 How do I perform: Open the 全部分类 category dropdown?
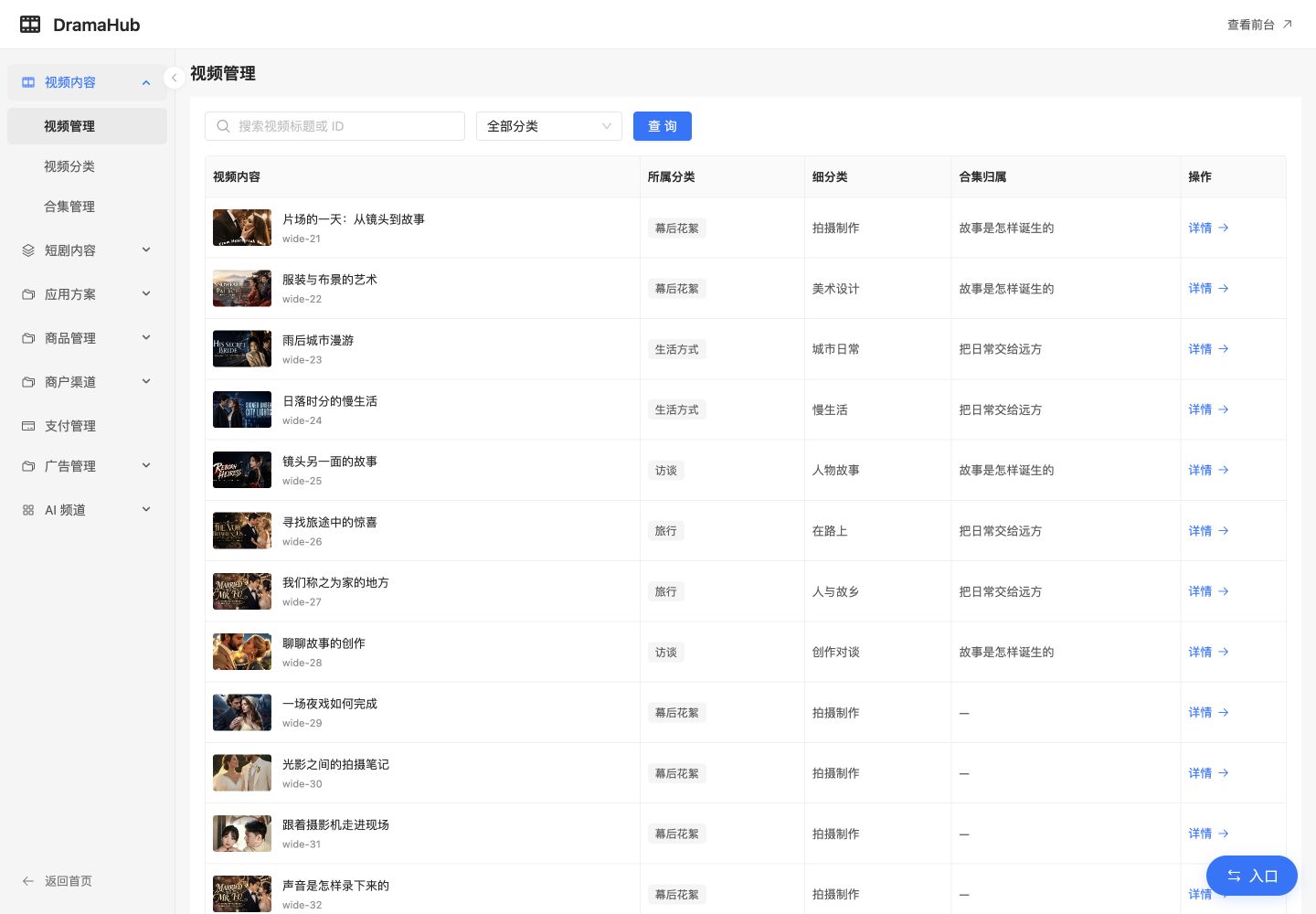pyautogui.click(x=549, y=126)
